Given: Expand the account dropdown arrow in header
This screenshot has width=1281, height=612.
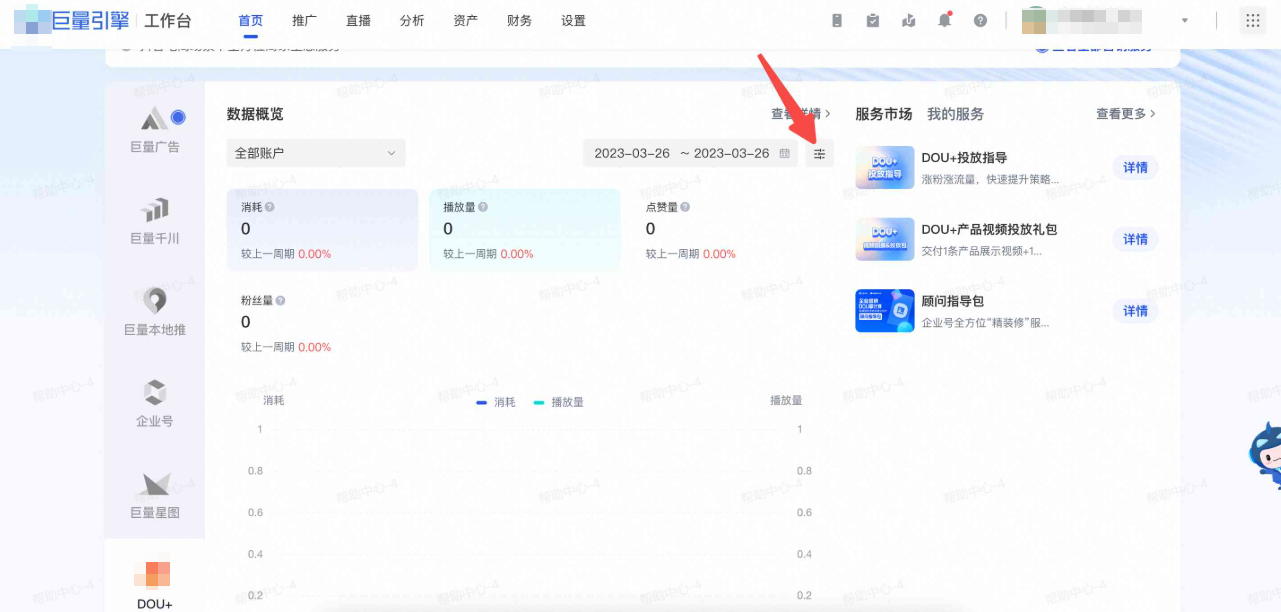Looking at the screenshot, I should tap(1185, 21).
